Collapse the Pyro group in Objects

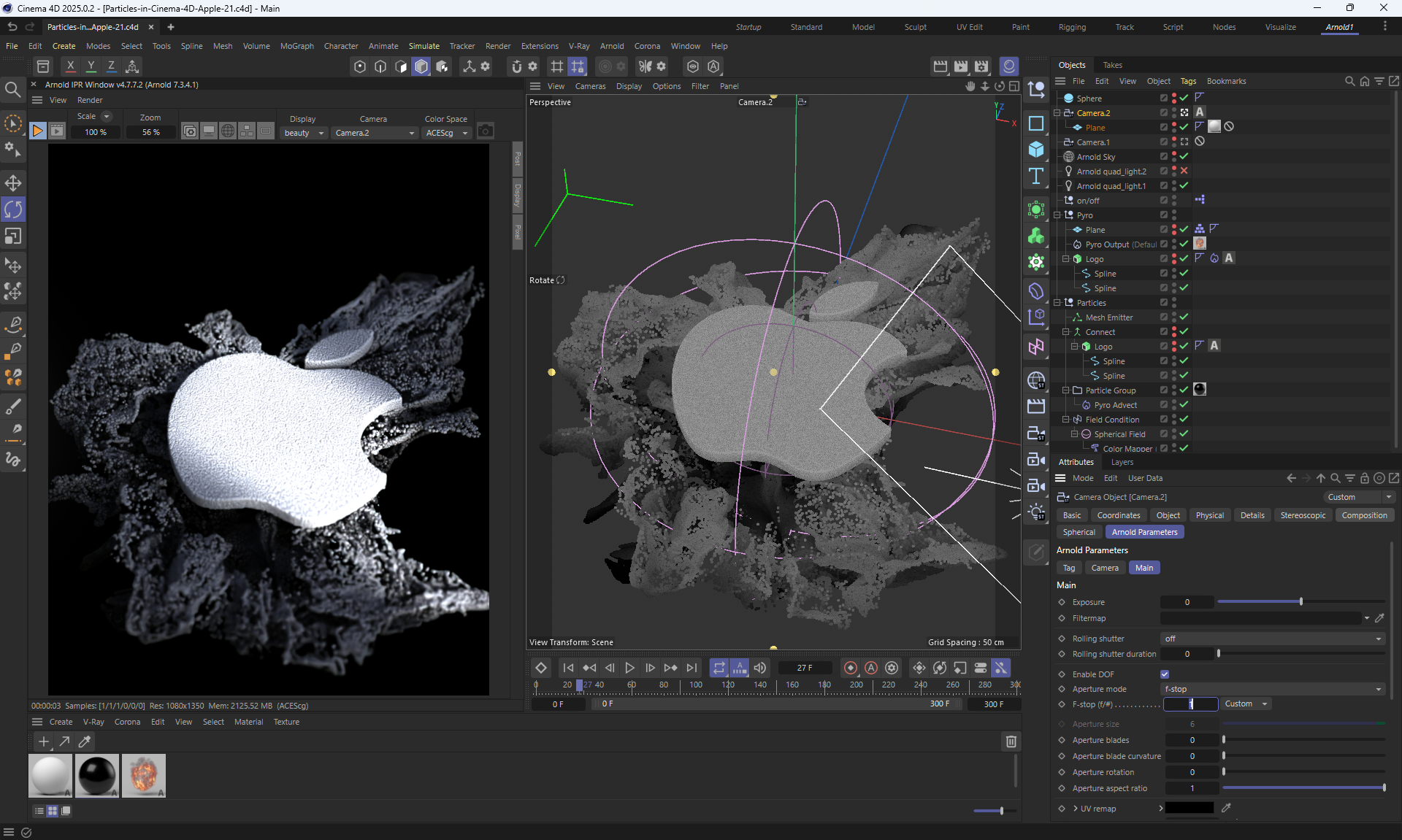(x=1057, y=215)
